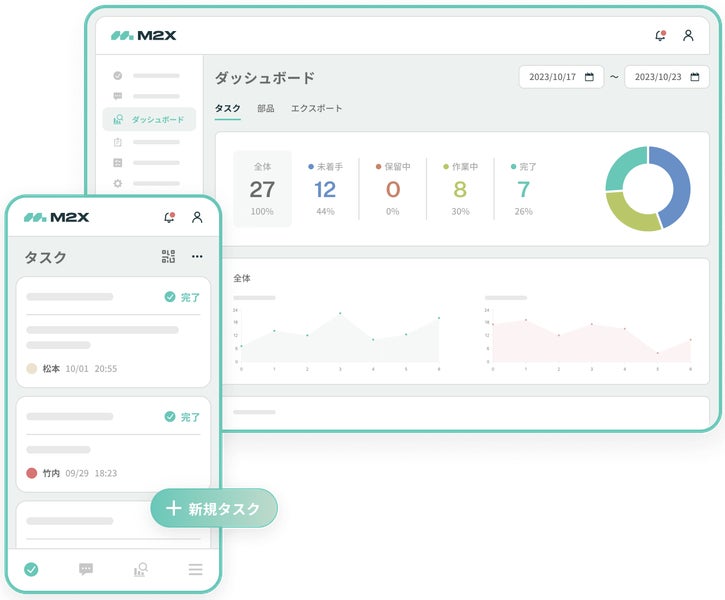Select the chat bubble icon in sidebar

click(118, 96)
